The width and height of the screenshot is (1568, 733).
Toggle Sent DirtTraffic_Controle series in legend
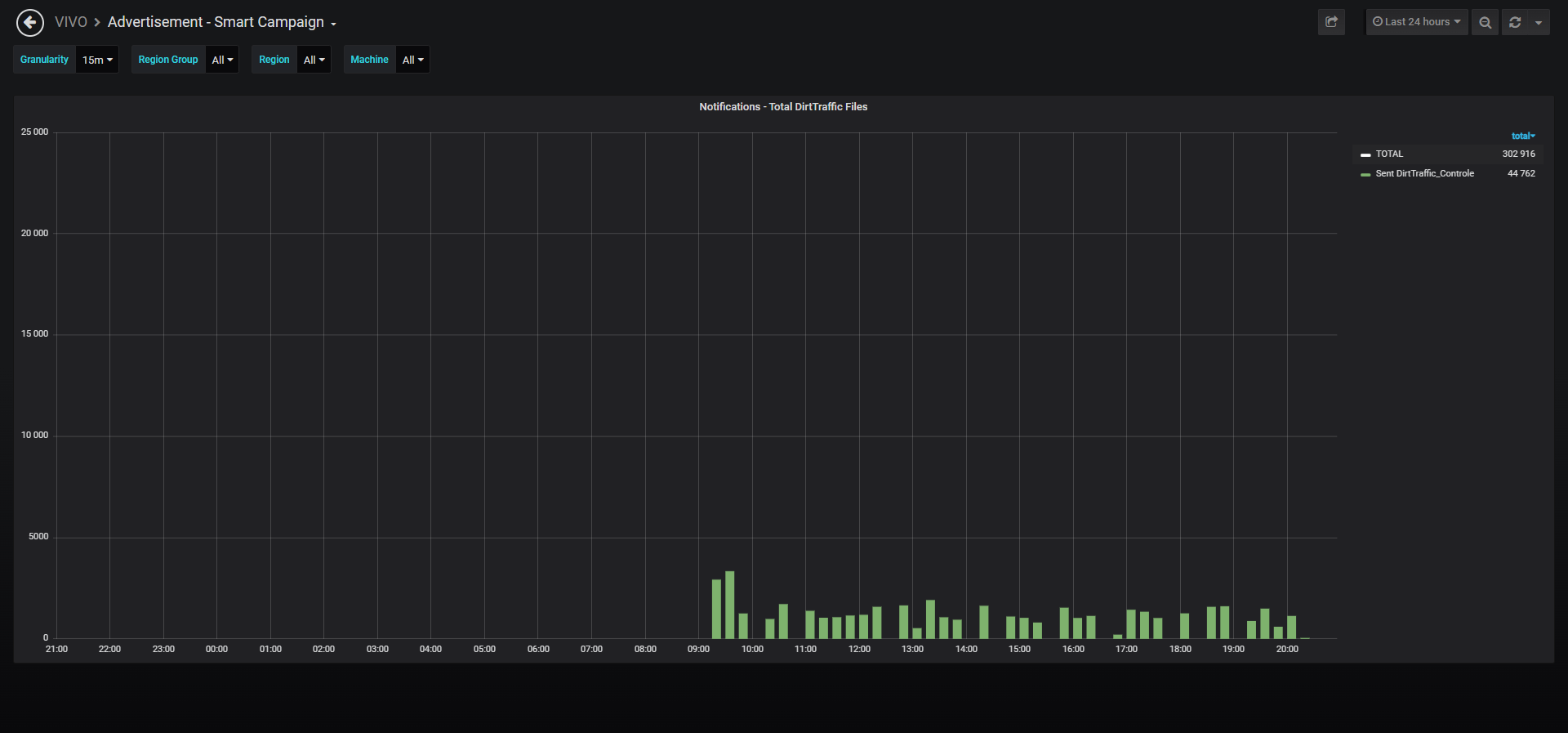[x=1424, y=173]
